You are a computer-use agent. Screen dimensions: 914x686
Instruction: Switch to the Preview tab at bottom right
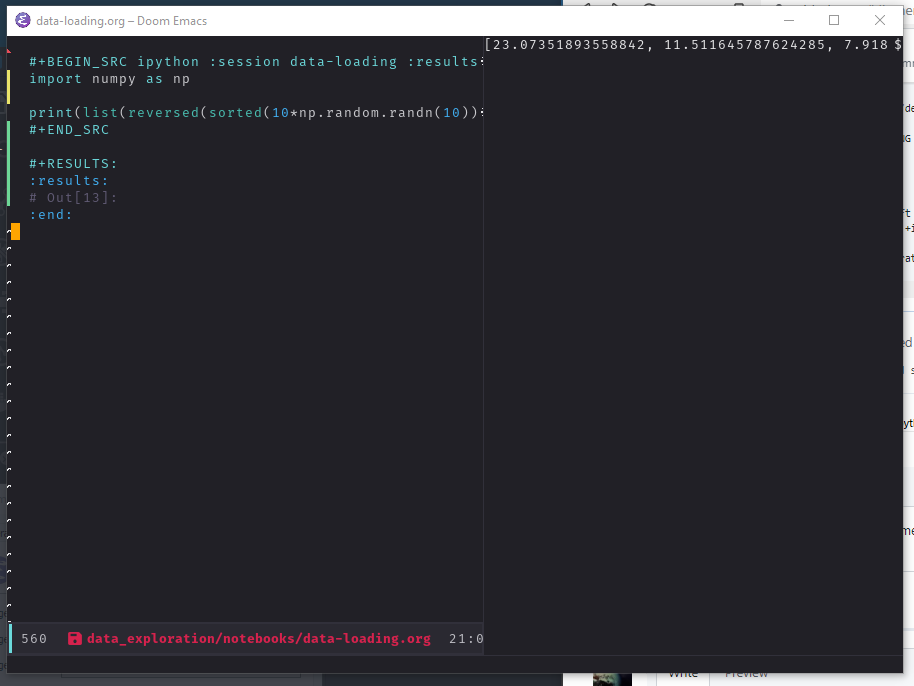[x=746, y=674]
